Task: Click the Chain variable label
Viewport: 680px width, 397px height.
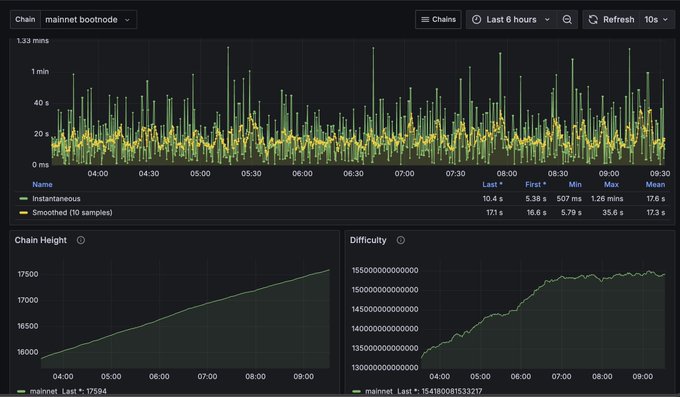Action: 25,20
